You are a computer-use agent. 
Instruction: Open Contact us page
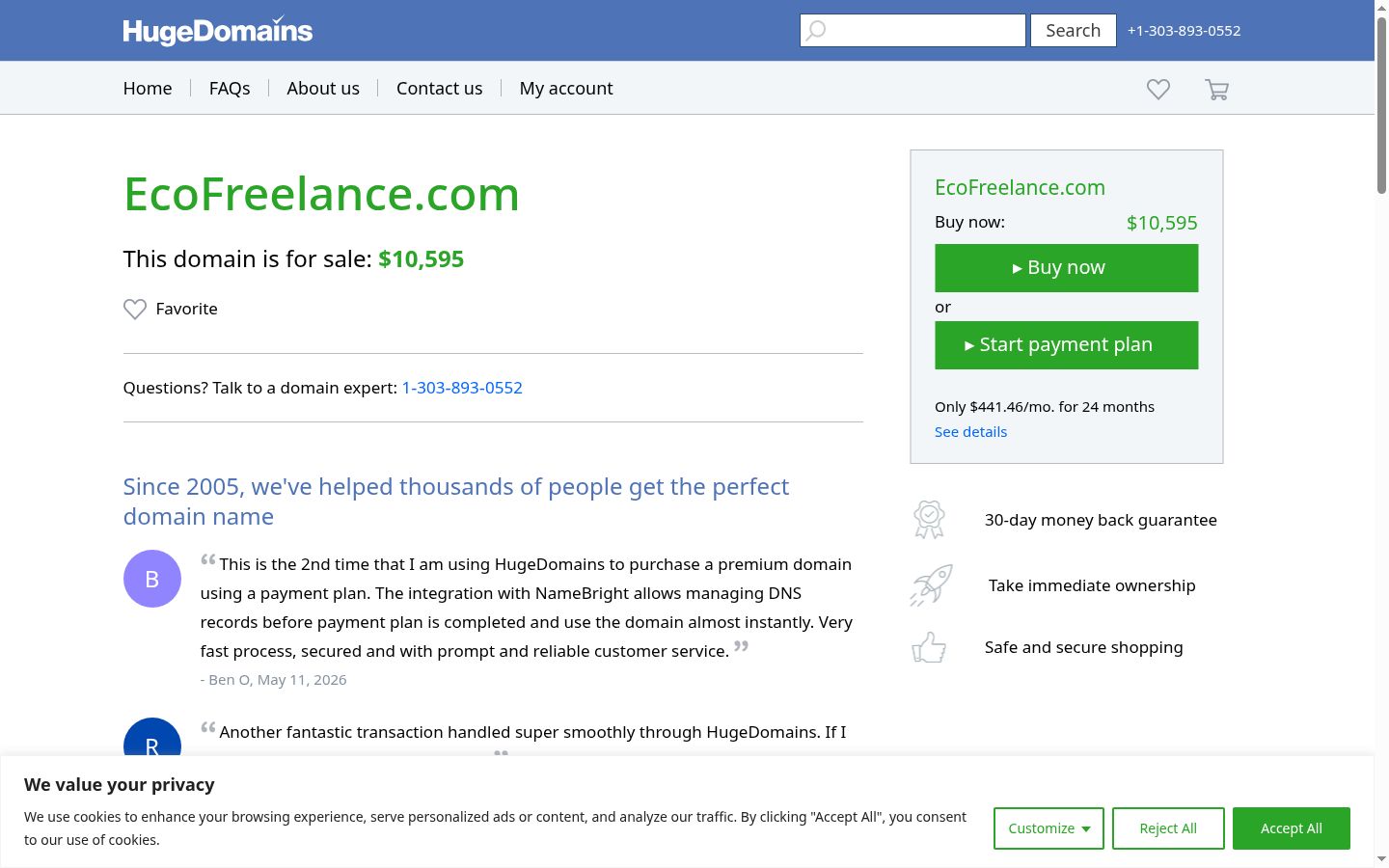coord(440,89)
